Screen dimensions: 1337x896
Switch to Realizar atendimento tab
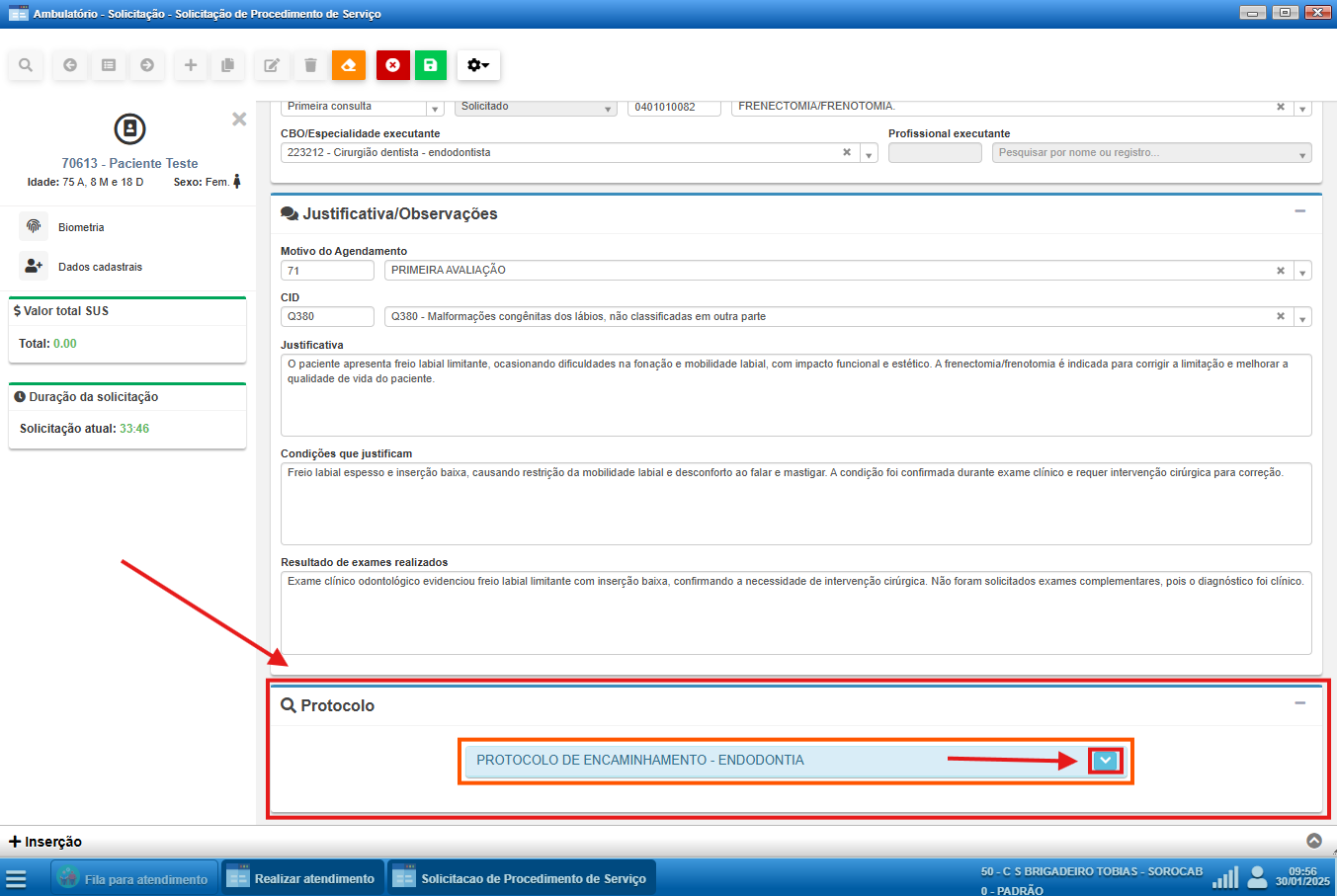pyautogui.click(x=301, y=878)
